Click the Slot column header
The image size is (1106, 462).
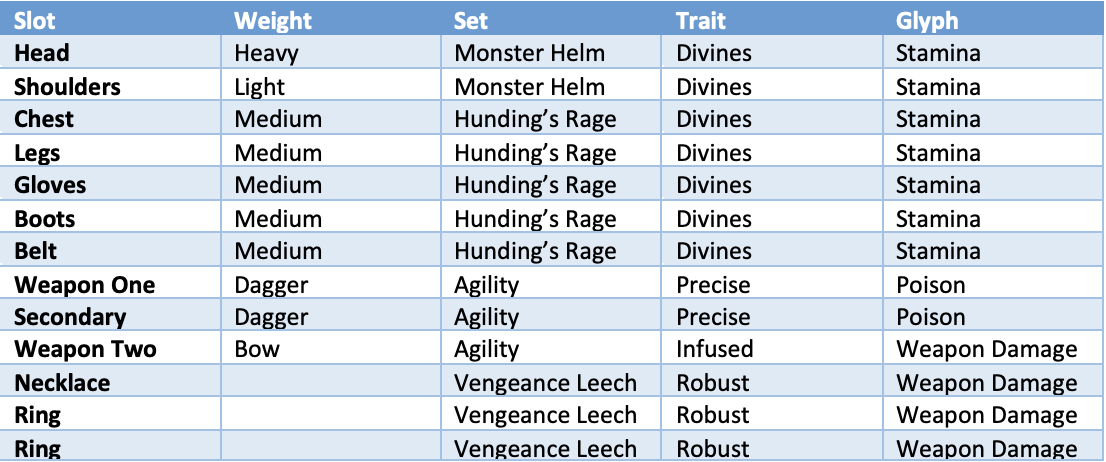34,20
